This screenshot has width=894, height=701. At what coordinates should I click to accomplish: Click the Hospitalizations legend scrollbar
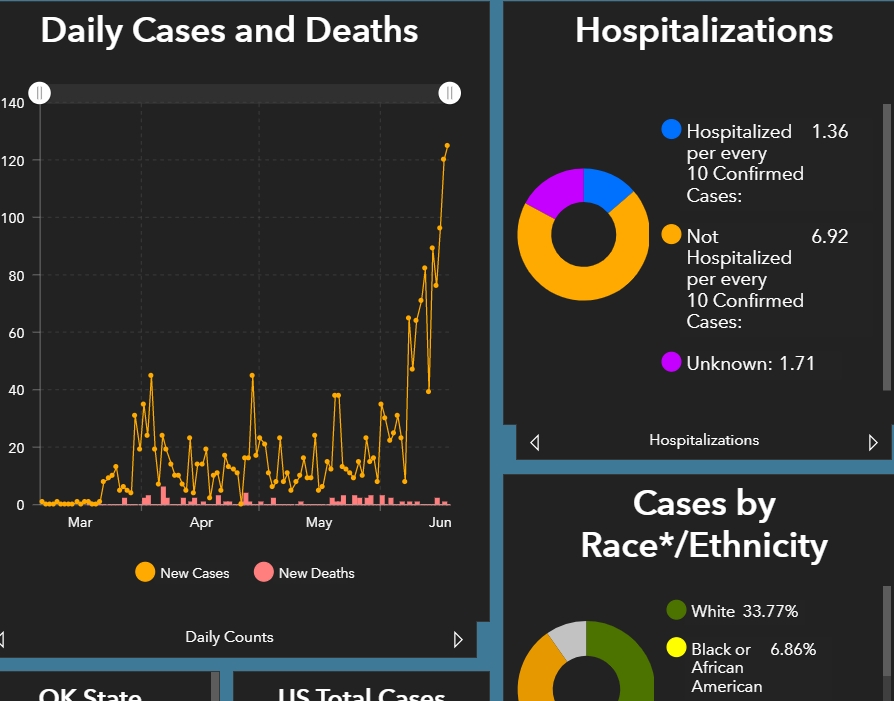point(887,247)
